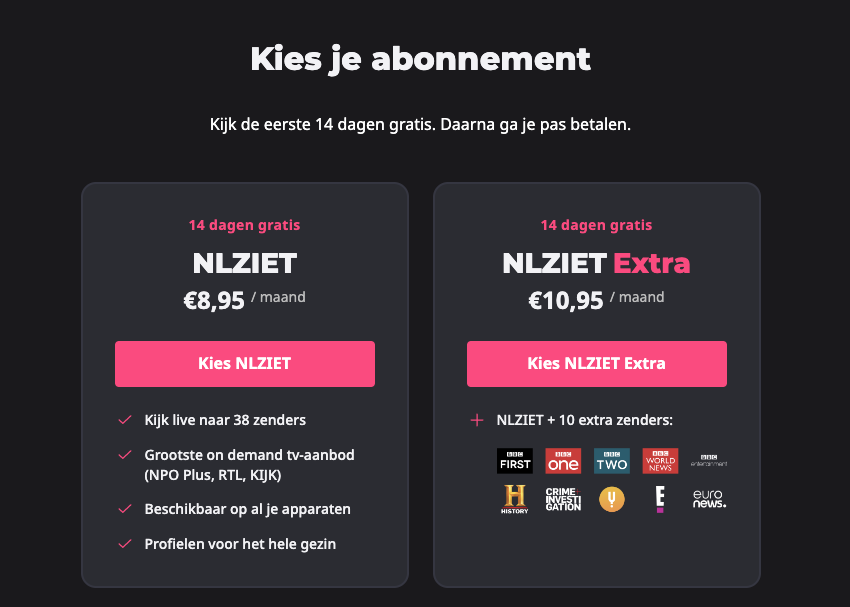Select the E! Entertainment logo
The image size is (850, 607).
660,499
